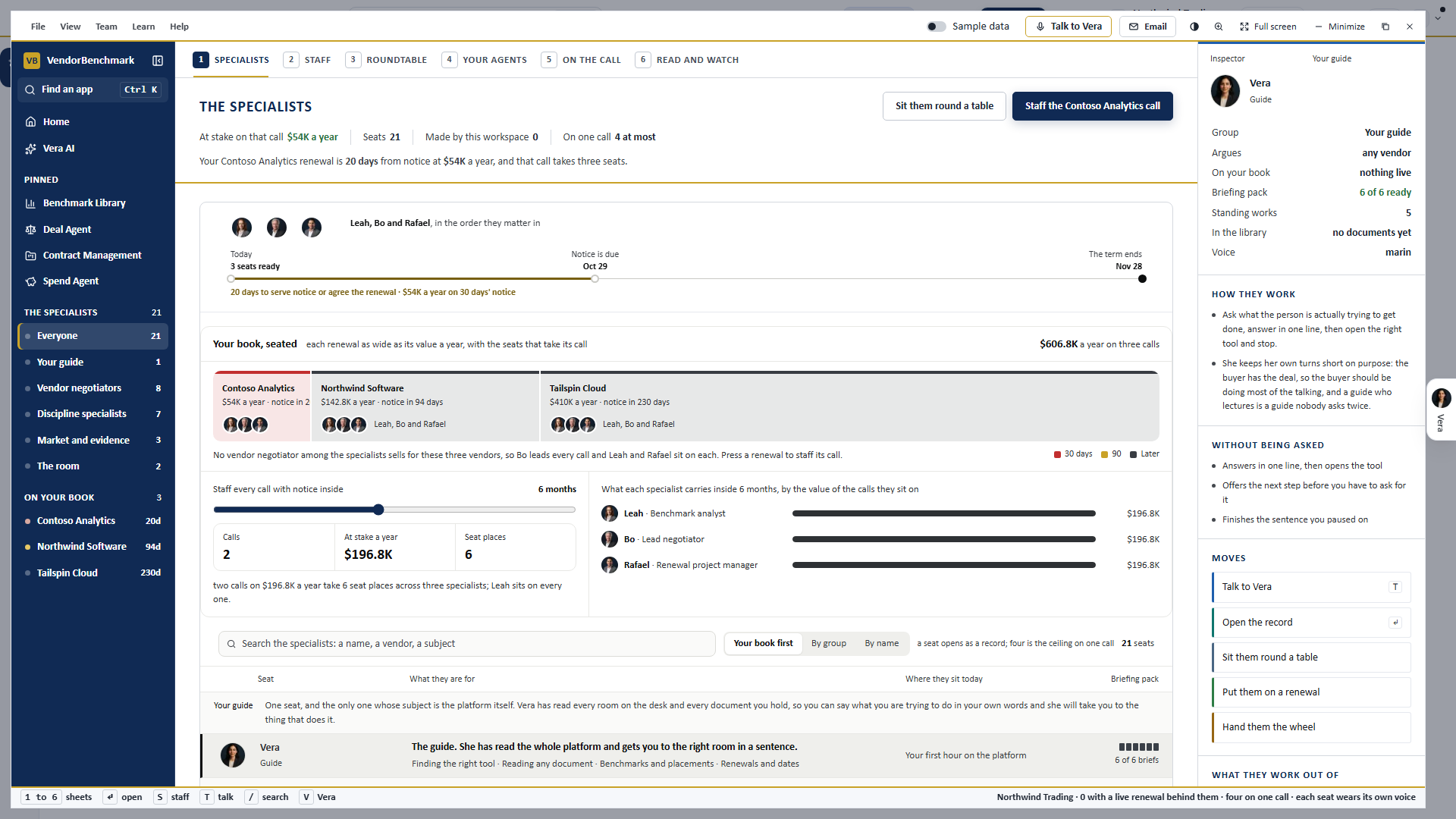The image size is (1456, 819).
Task: Open Spend Agent pinned app
Action: 93,281
